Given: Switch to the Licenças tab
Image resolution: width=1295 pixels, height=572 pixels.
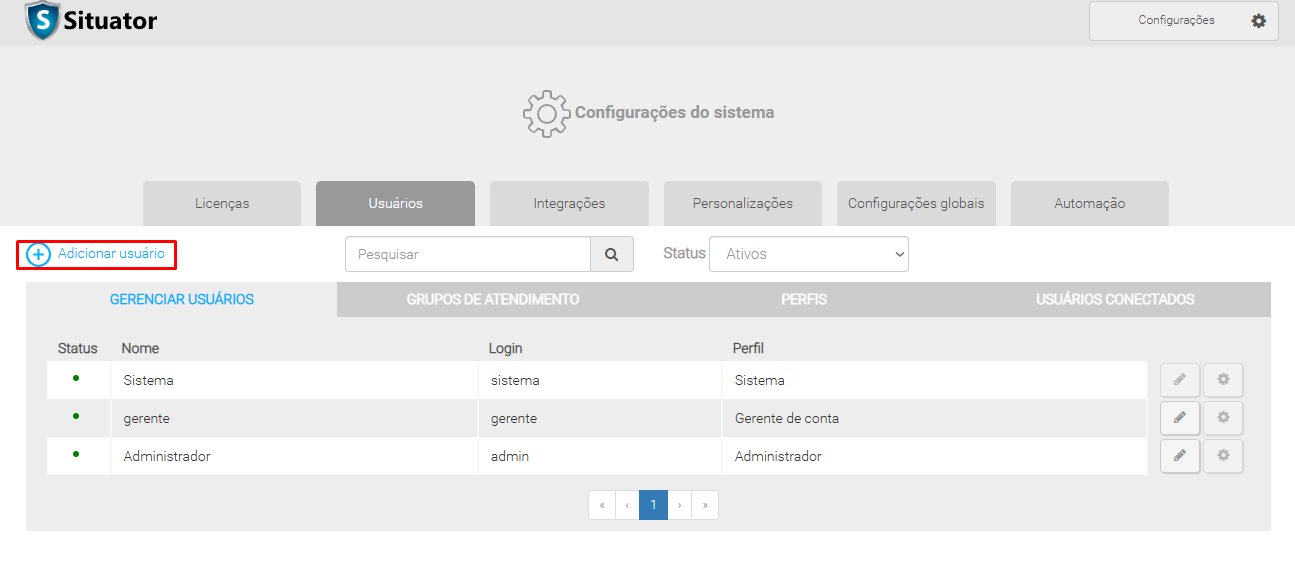Looking at the screenshot, I should click(x=222, y=203).
